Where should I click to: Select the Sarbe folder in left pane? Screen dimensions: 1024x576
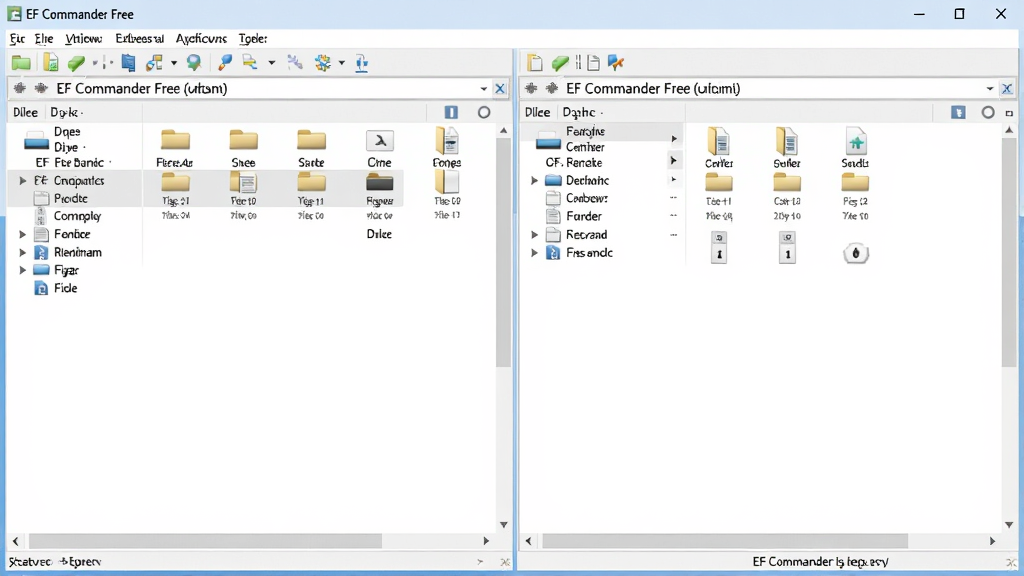click(311, 148)
